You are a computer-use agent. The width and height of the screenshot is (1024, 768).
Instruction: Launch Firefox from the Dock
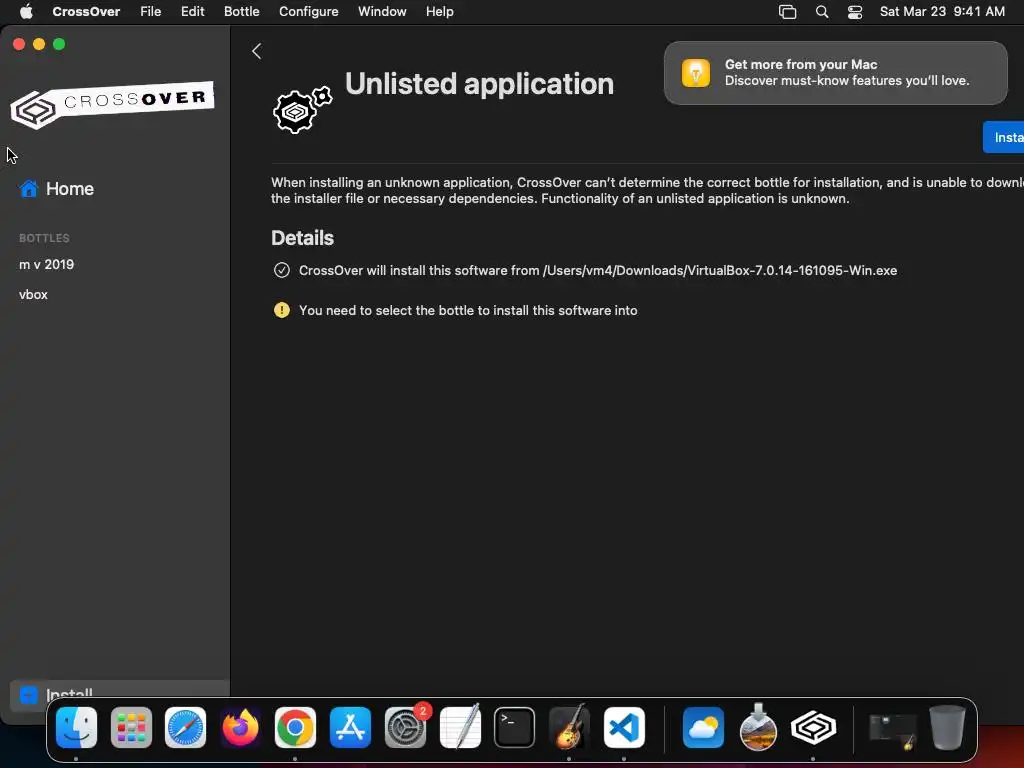[x=240, y=728]
